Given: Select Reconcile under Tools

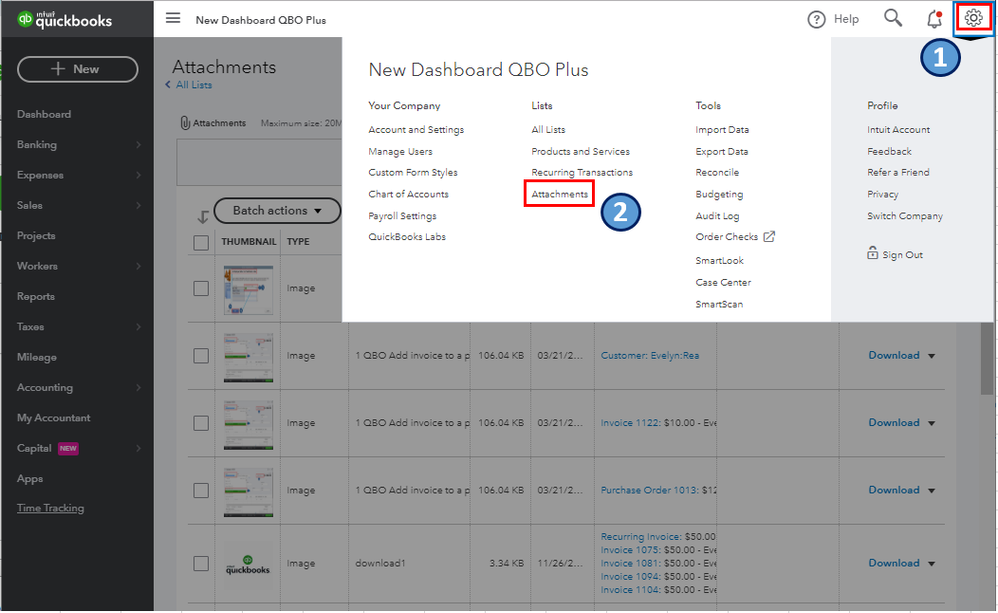Looking at the screenshot, I should pos(717,173).
